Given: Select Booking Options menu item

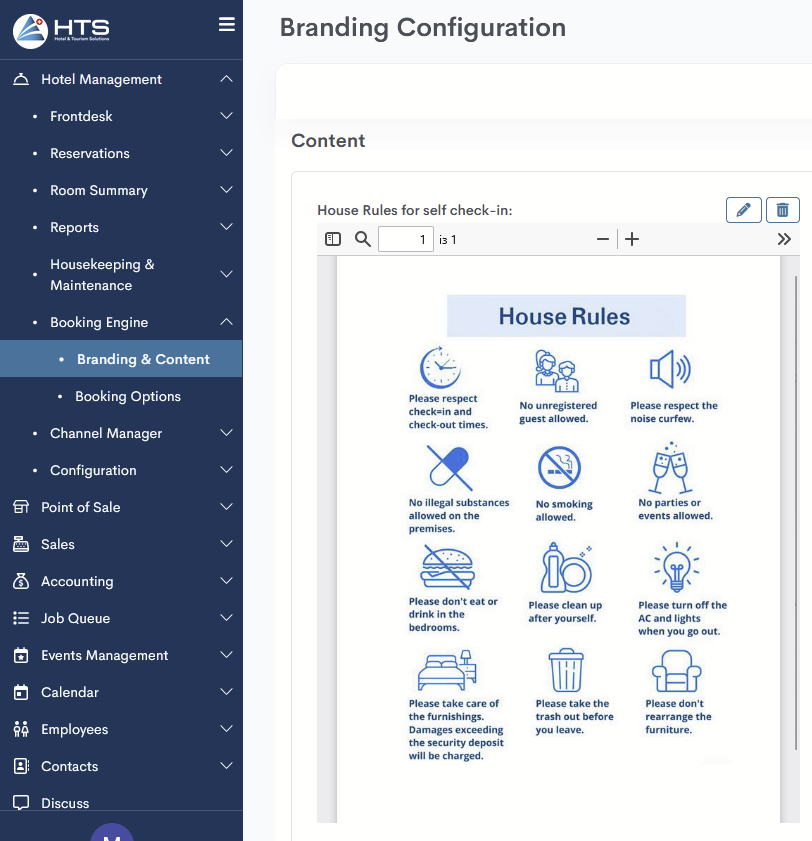Looking at the screenshot, I should [x=128, y=396].
